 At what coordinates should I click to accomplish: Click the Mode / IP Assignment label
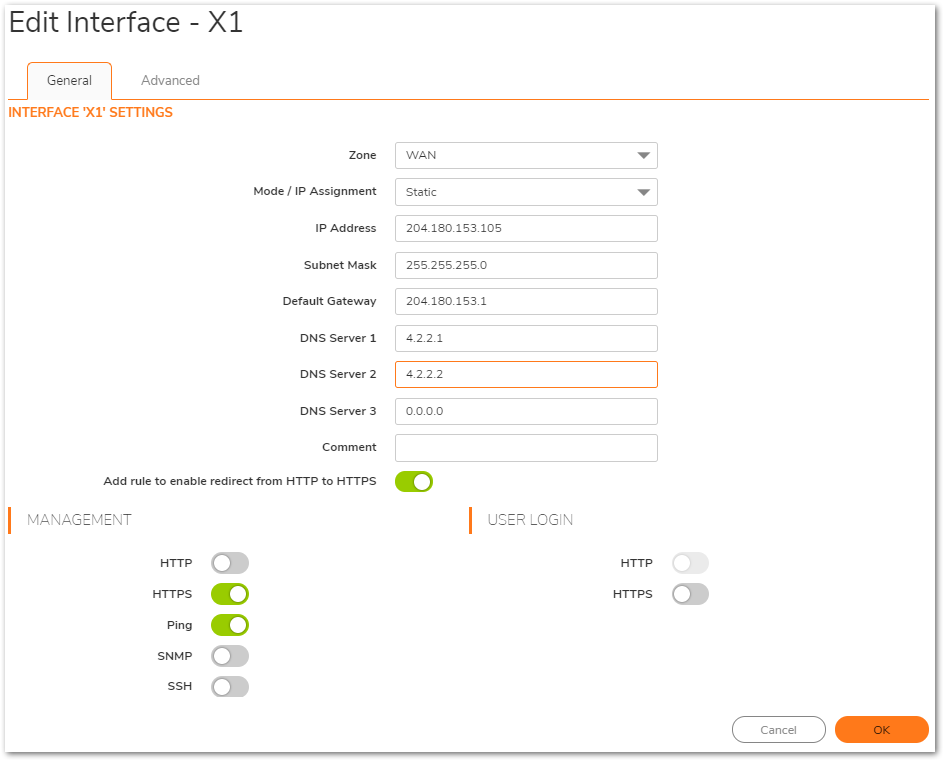pos(315,191)
